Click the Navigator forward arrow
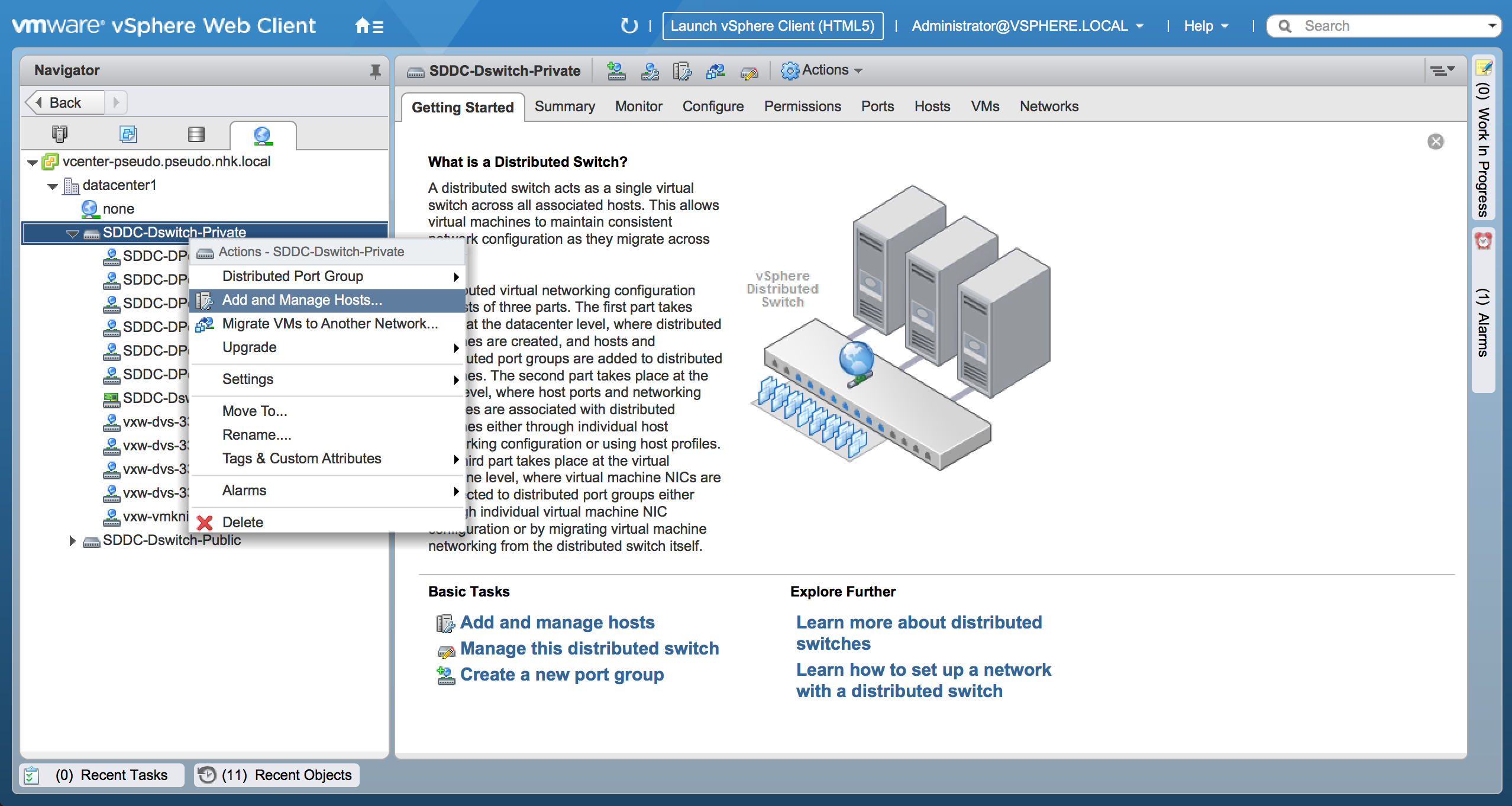This screenshot has height=806, width=1512. tap(116, 102)
